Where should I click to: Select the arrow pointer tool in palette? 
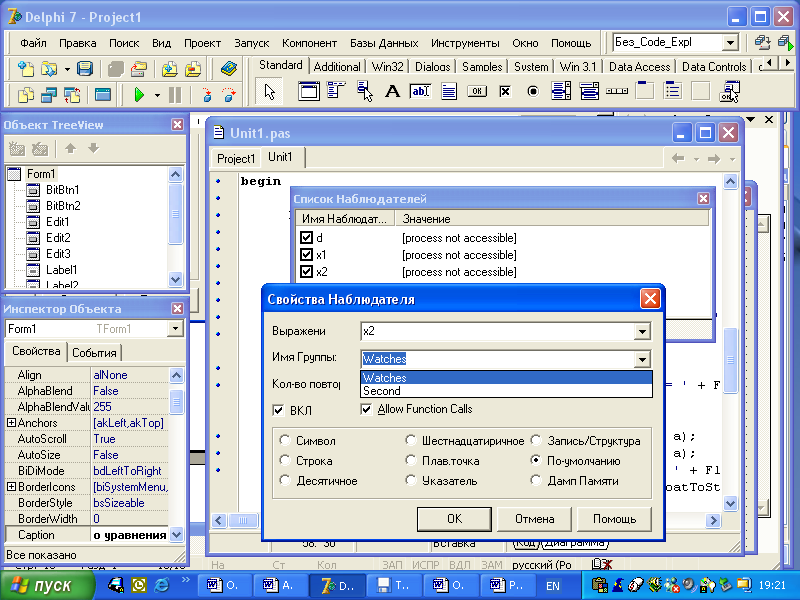click(269, 92)
